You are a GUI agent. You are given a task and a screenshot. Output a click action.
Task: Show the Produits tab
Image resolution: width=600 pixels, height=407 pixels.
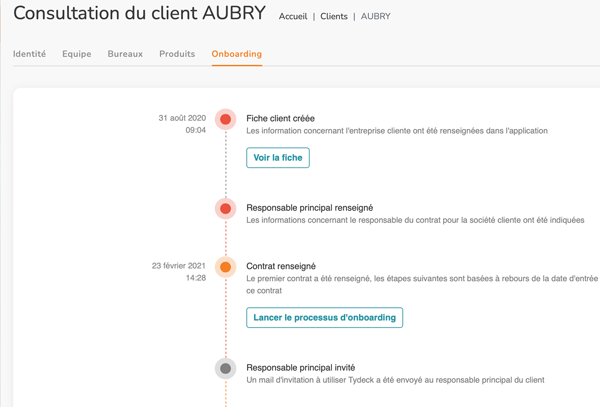[177, 54]
